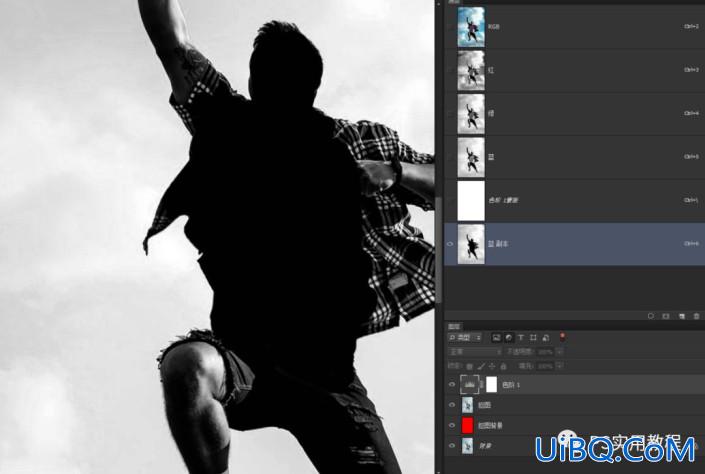This screenshot has width=705, height=474.
Task: Select the white layer mask of 色阶 1
Action: click(x=491, y=385)
